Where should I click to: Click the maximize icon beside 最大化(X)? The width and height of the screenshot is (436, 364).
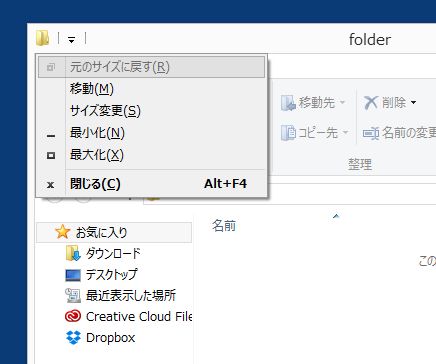(x=51, y=155)
